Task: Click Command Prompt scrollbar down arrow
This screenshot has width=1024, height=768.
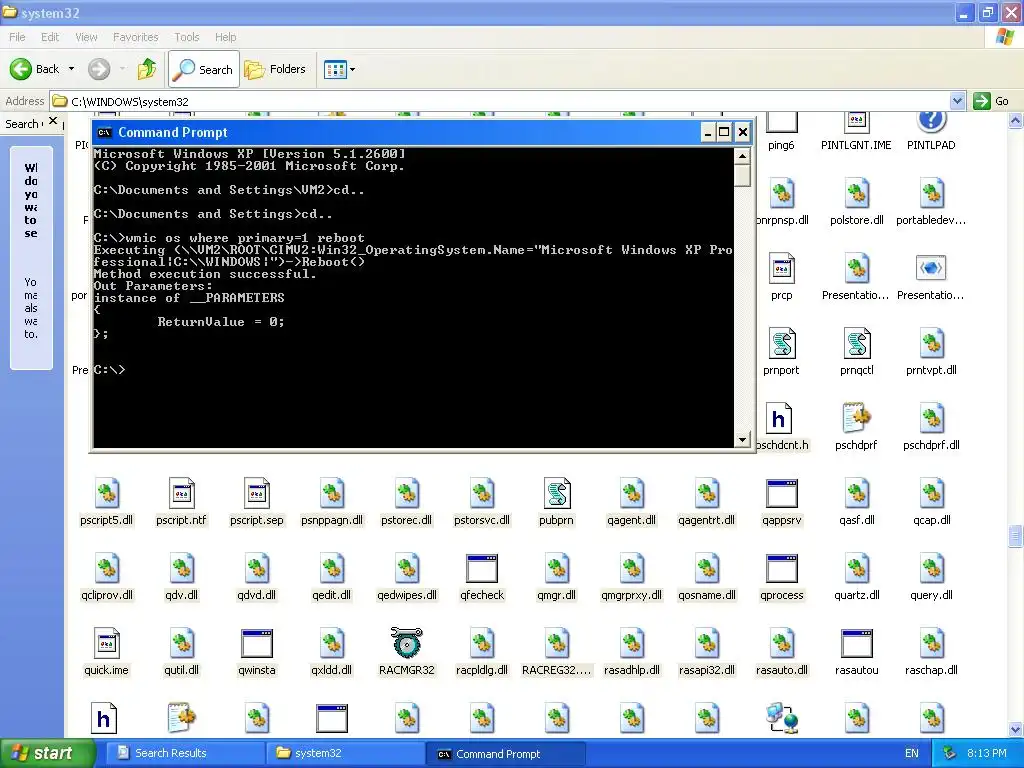Action: click(742, 440)
